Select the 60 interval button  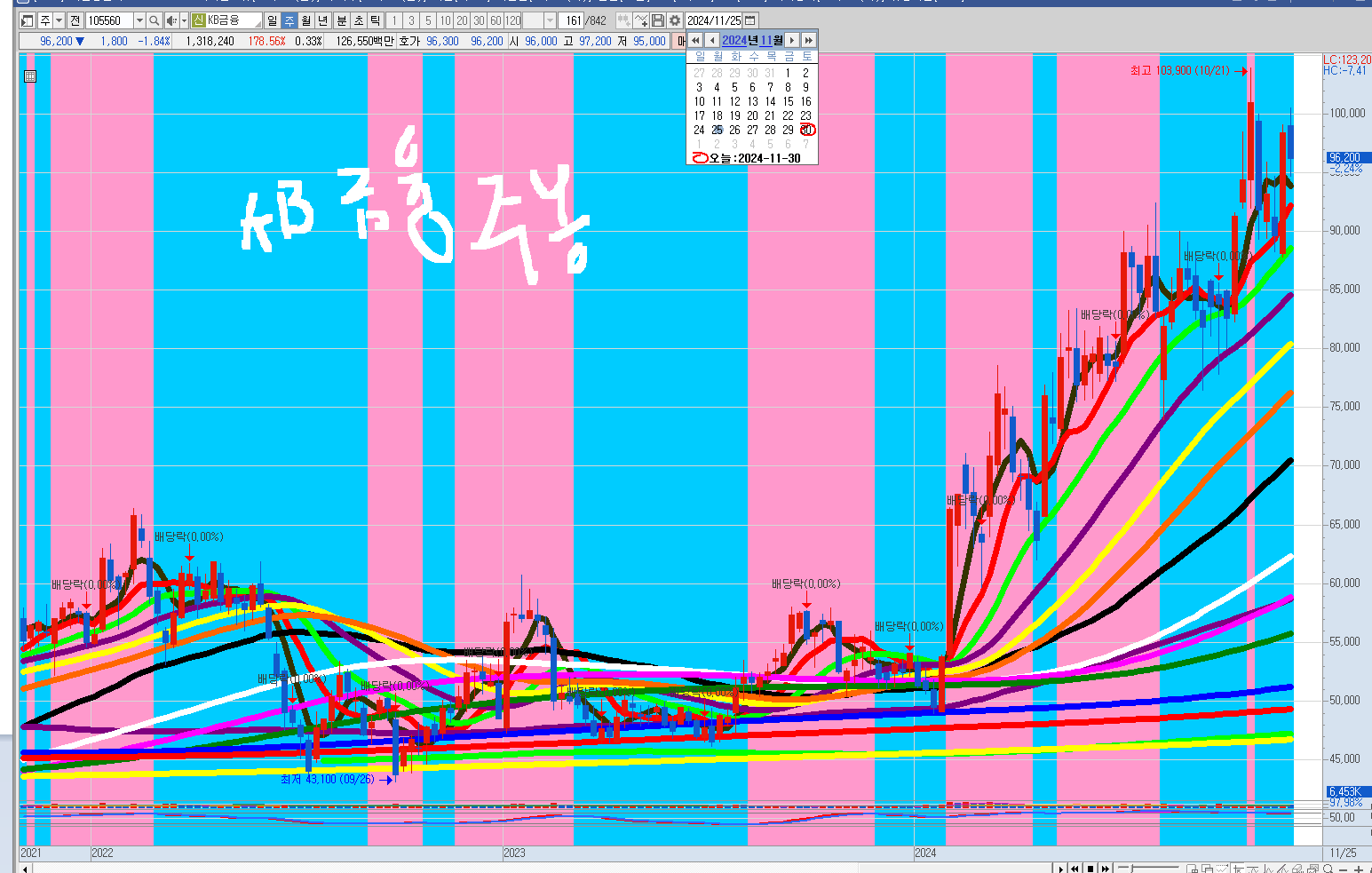[496, 20]
